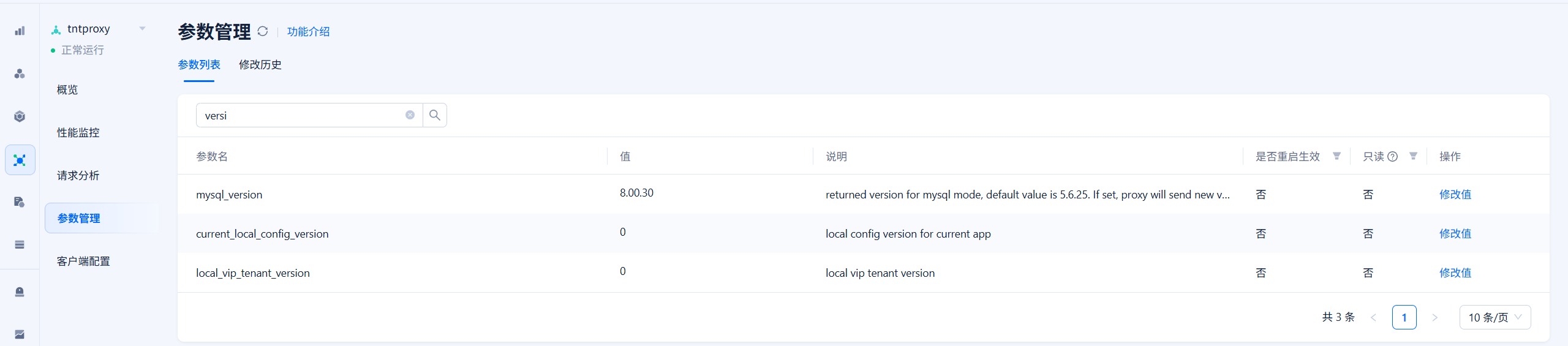Click the hexagon cube icon in left rail

20,116
